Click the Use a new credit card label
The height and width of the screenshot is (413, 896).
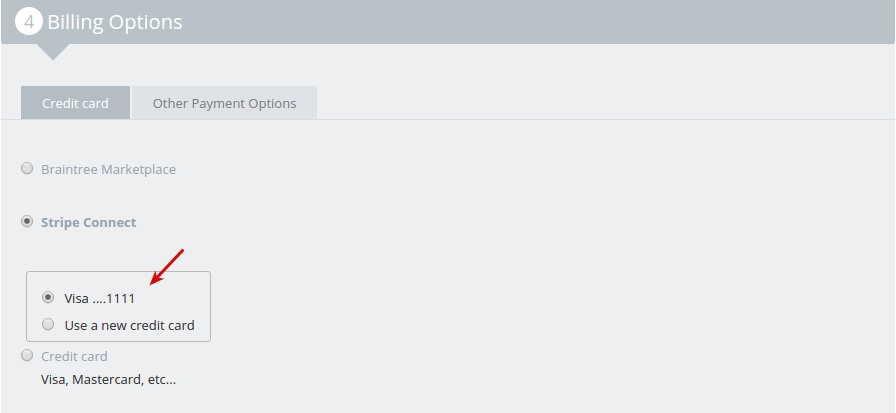pos(129,325)
